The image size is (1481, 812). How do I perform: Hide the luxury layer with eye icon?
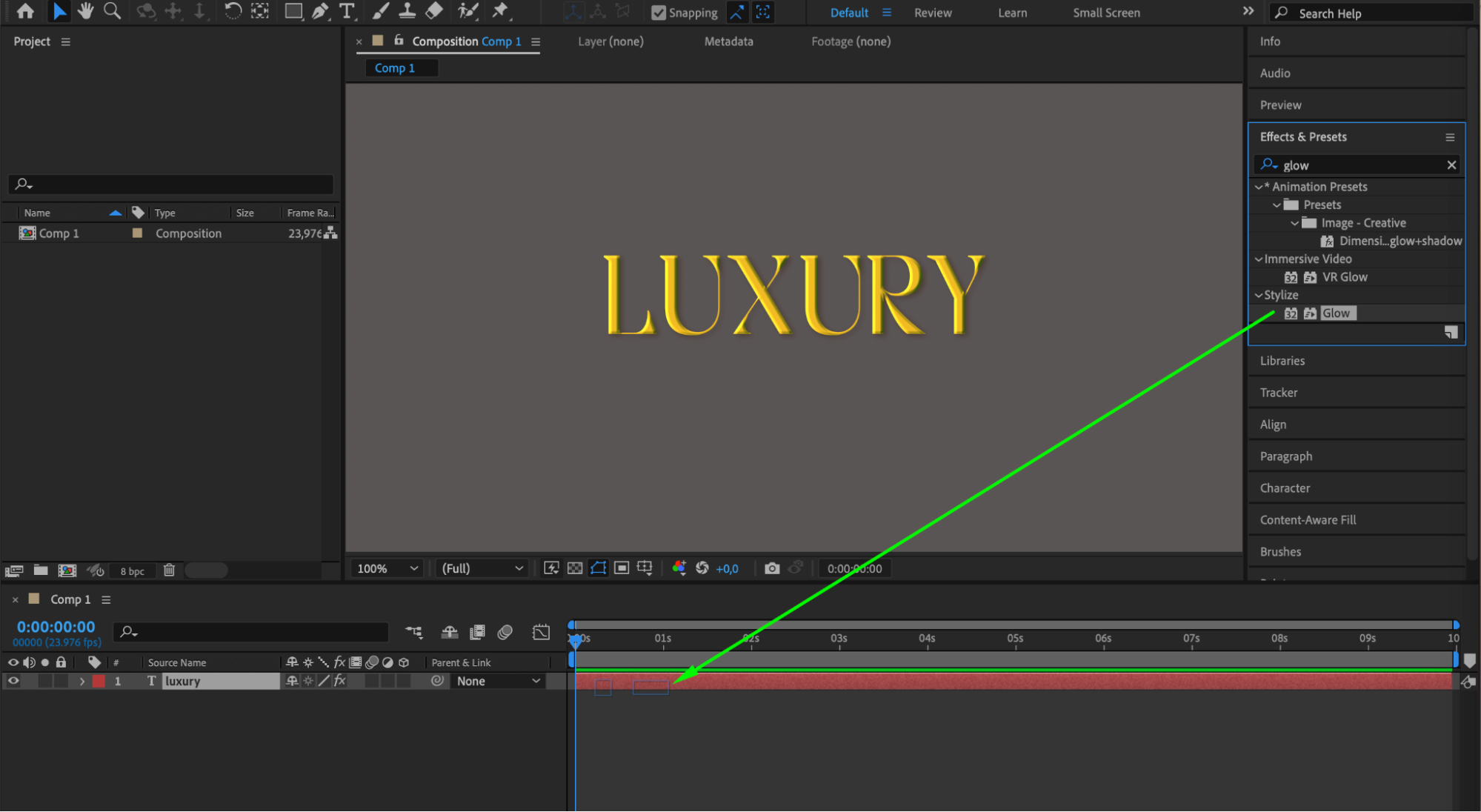pos(13,681)
